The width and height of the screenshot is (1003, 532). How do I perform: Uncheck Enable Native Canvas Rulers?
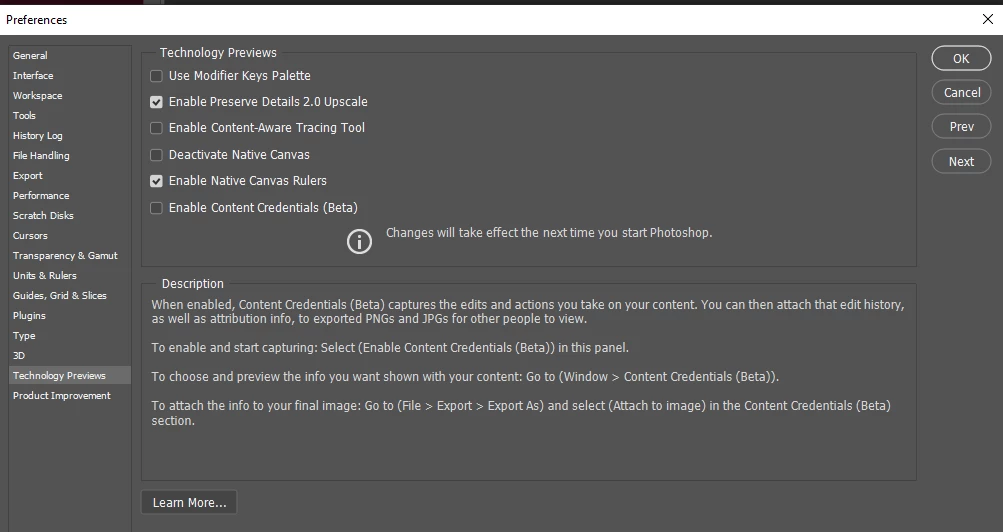pos(156,182)
